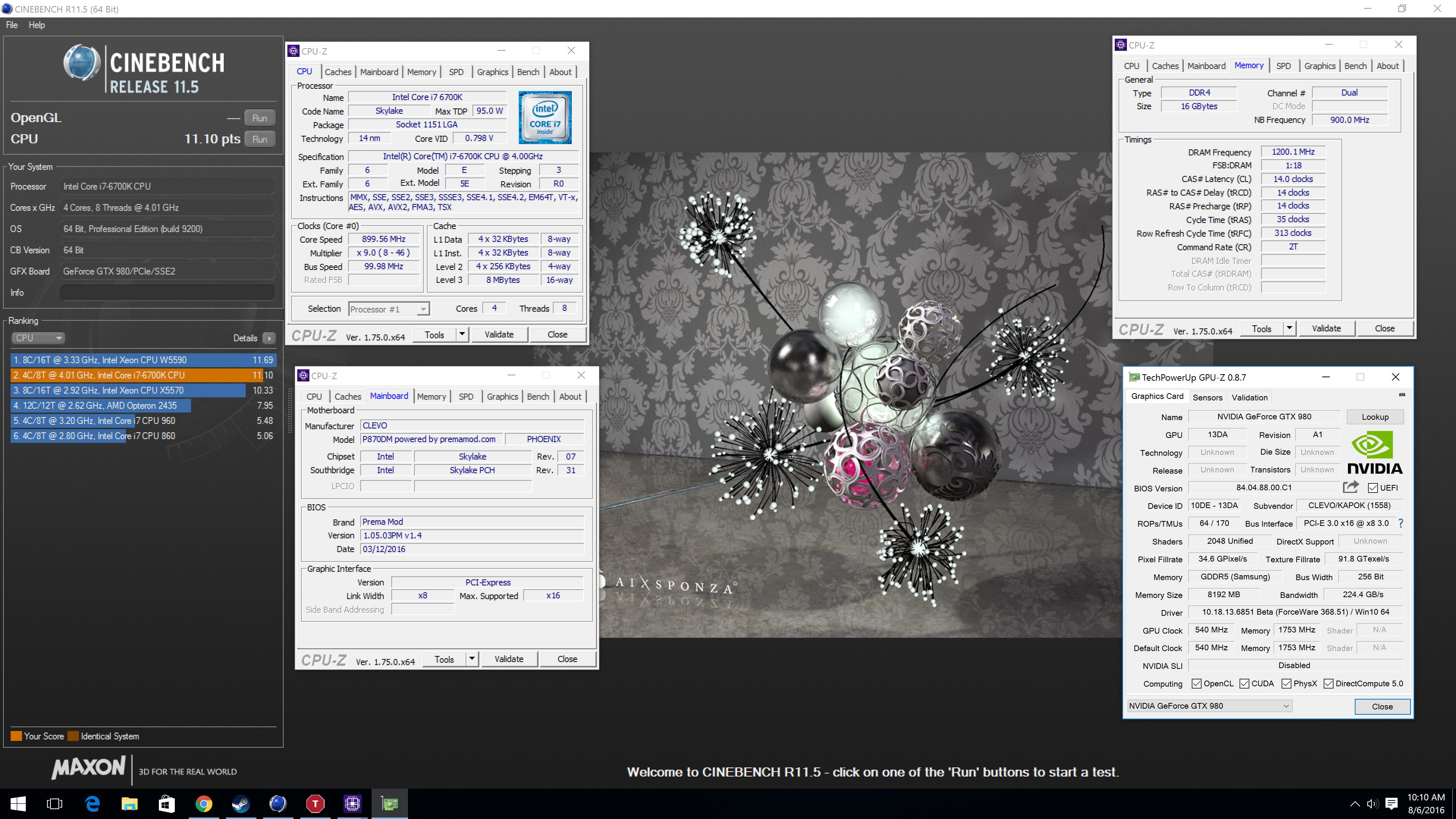This screenshot has height=819, width=1456.
Task: Click Validate in the Memory CPU-Z window
Action: (1326, 328)
